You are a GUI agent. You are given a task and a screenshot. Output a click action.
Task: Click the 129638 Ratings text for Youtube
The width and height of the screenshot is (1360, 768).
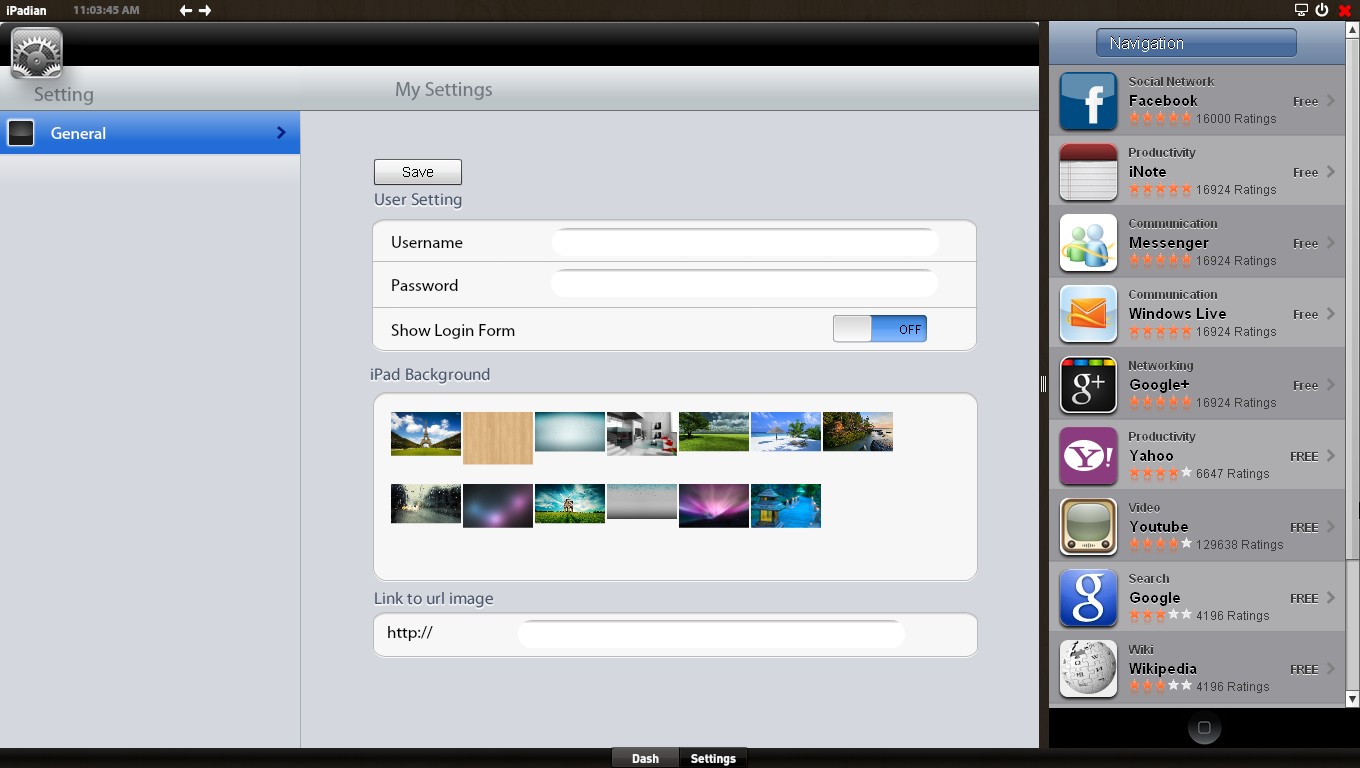[1239, 545]
